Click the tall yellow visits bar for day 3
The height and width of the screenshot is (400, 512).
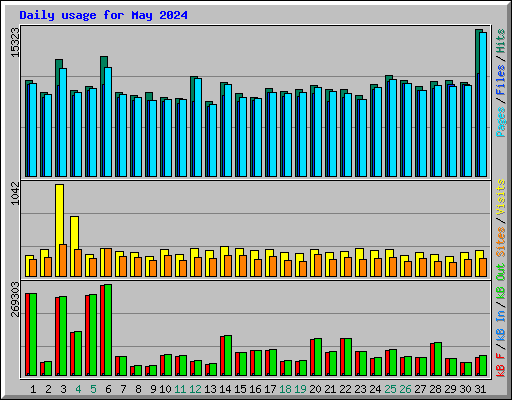pos(59,214)
